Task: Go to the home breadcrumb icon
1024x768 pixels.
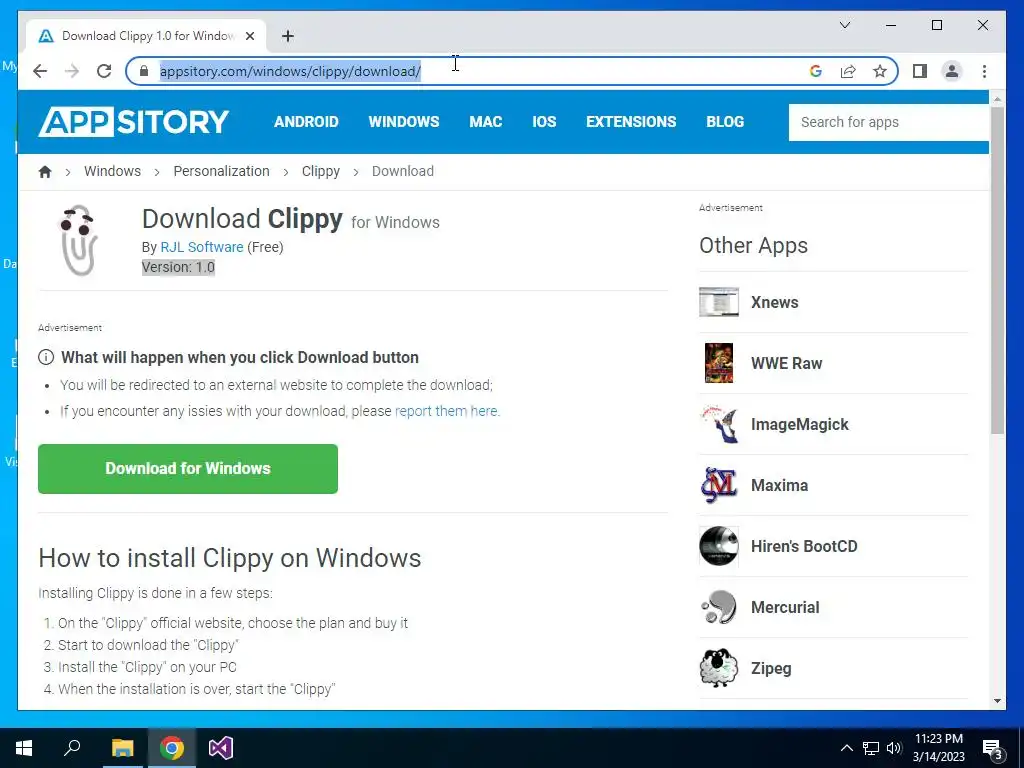Action: [45, 171]
